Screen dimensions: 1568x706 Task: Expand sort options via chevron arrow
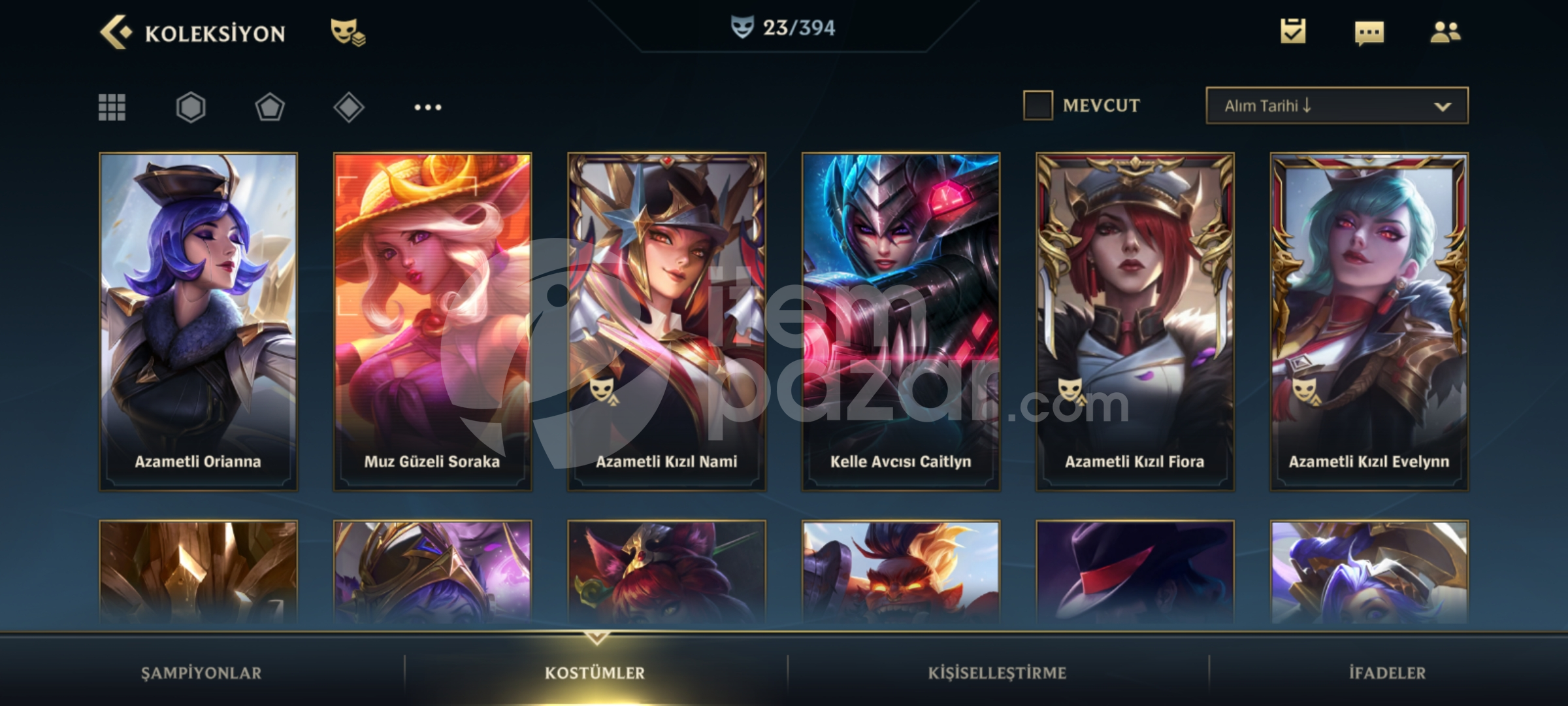(1443, 107)
